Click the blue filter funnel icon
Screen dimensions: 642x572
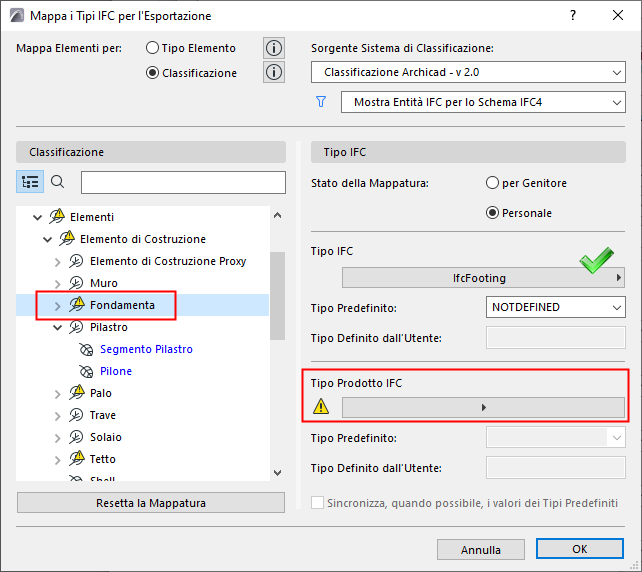(x=321, y=102)
